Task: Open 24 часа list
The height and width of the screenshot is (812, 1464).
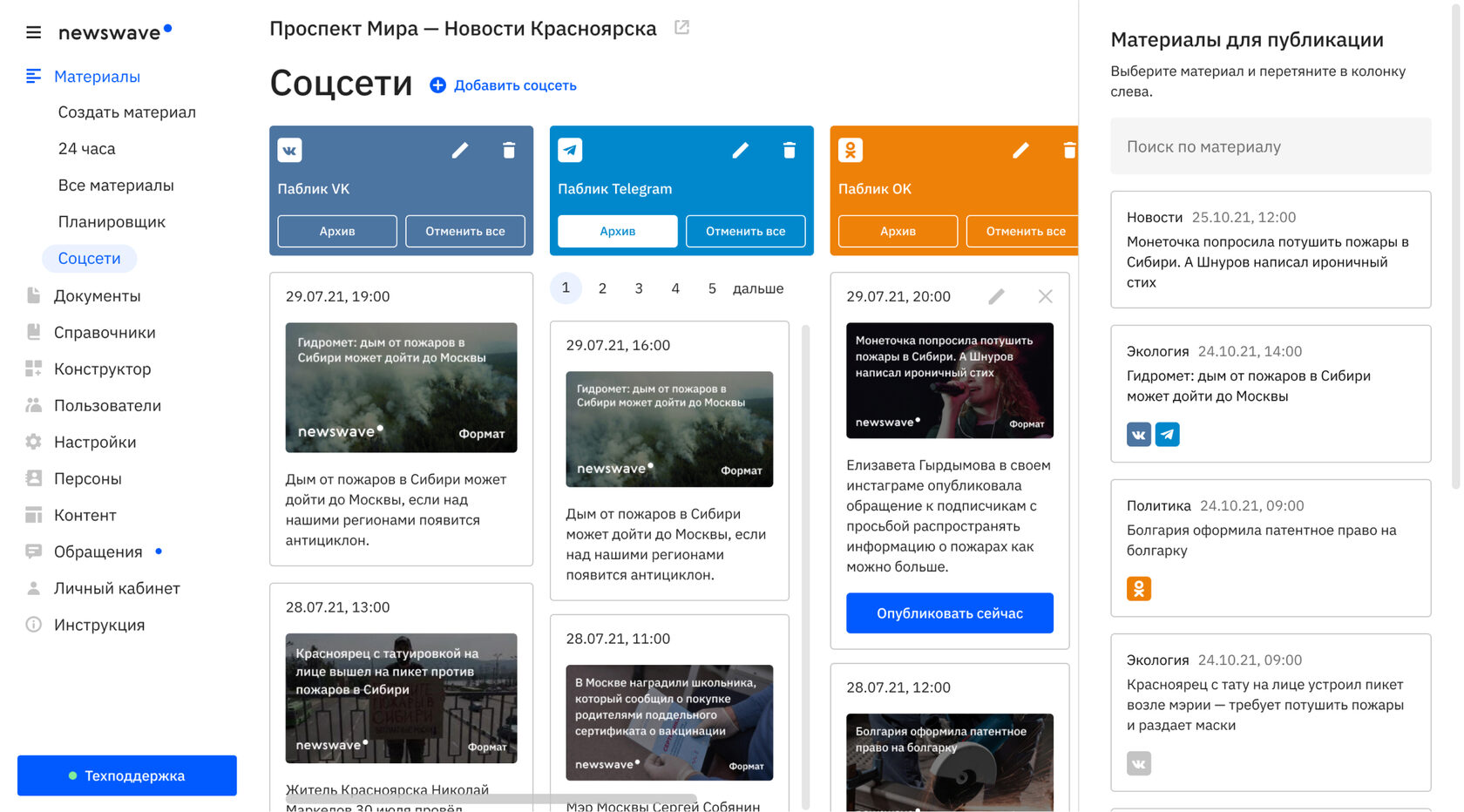Action: (x=86, y=149)
